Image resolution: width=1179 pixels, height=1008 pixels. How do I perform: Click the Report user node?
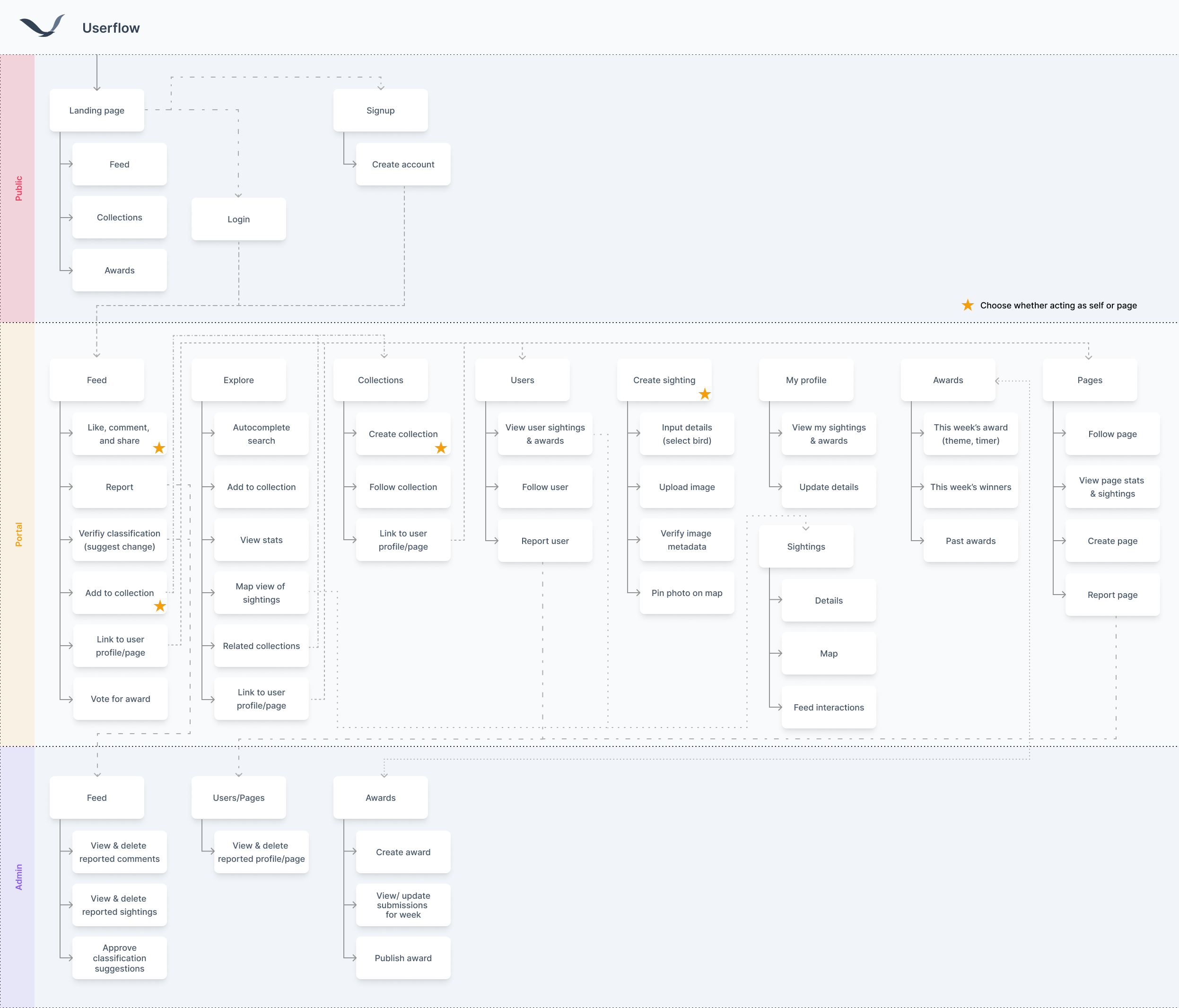544,540
